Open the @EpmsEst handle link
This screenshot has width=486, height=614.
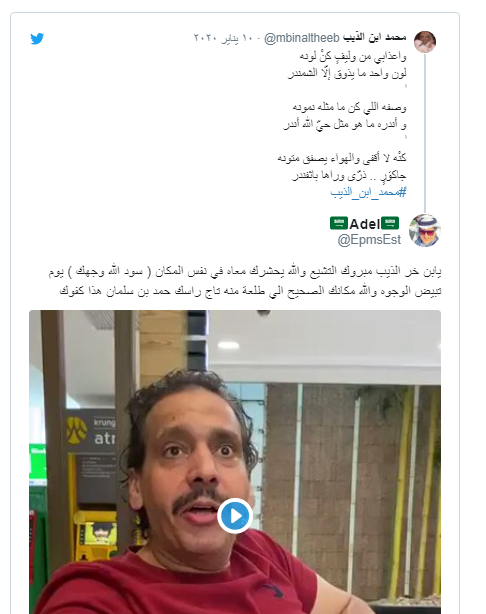pos(369,240)
